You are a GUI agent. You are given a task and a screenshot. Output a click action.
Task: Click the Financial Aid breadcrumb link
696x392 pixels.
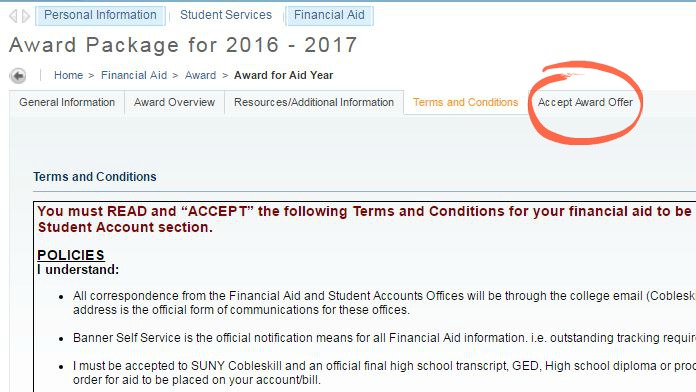click(x=134, y=75)
